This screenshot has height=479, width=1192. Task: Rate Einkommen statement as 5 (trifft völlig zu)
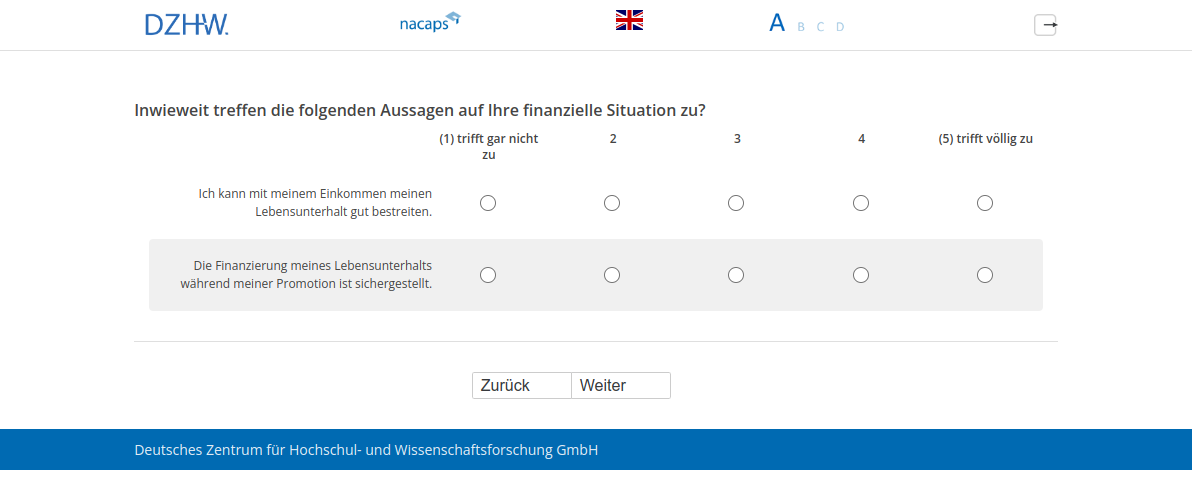pyautogui.click(x=985, y=203)
